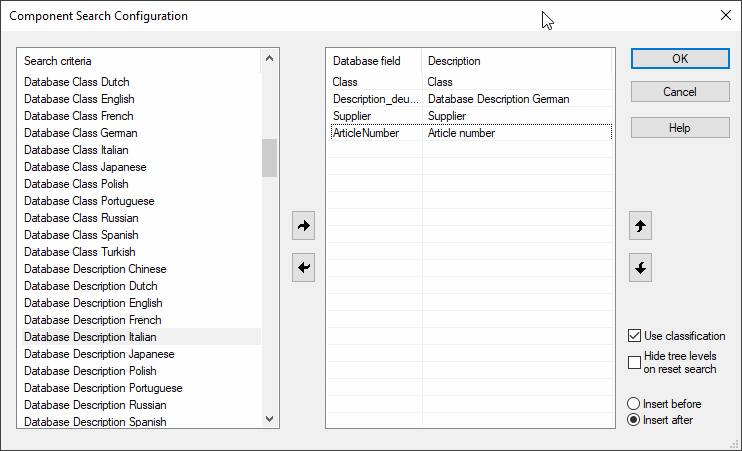Click scroll down arrow of criteria list
The width and height of the screenshot is (742, 451).
(x=270, y=418)
